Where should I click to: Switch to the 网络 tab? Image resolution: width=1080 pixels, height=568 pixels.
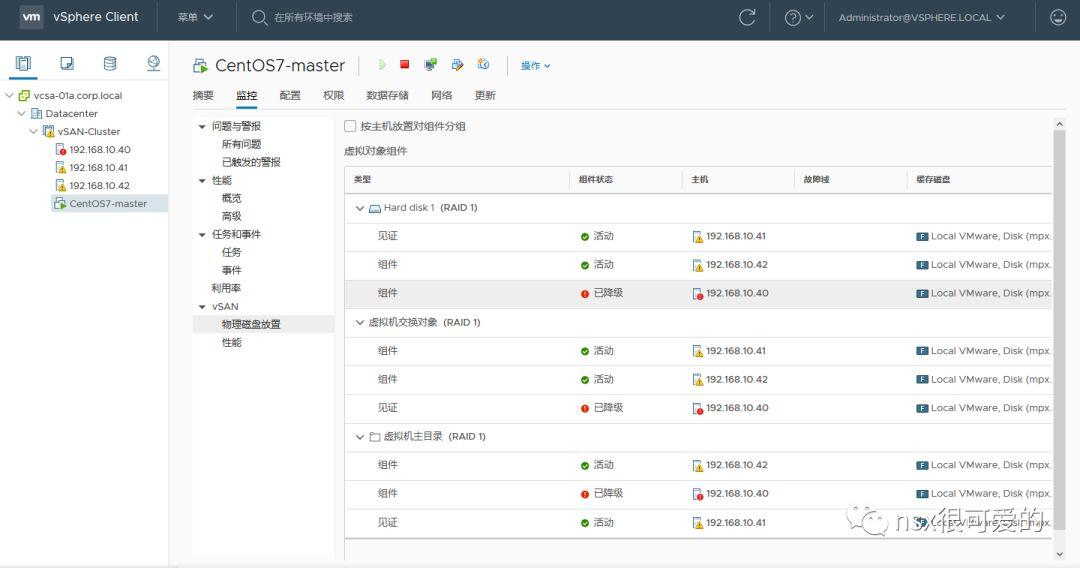click(442, 96)
